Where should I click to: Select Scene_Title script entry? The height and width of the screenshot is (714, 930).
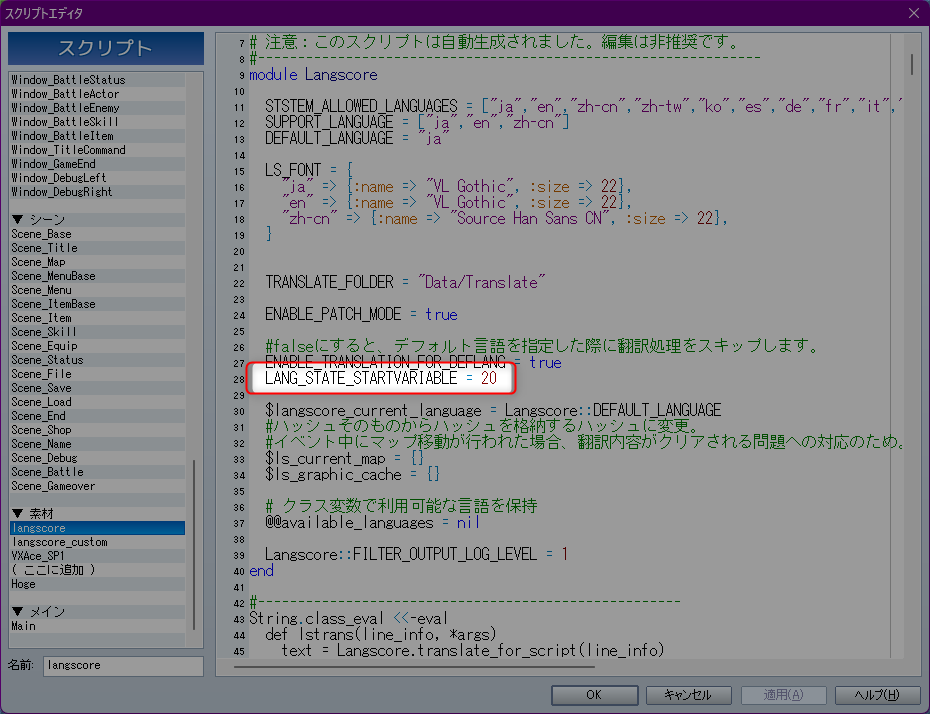98,248
